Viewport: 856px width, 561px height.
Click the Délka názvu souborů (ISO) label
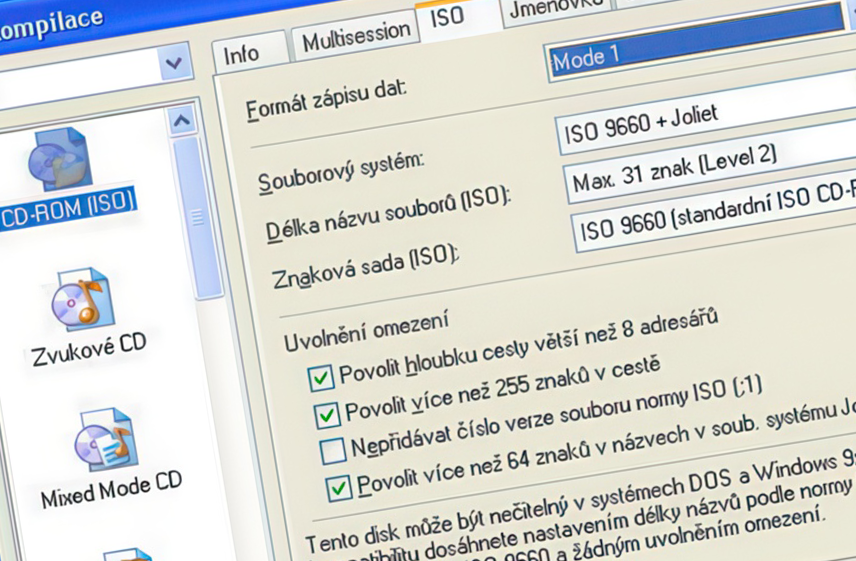click(389, 212)
